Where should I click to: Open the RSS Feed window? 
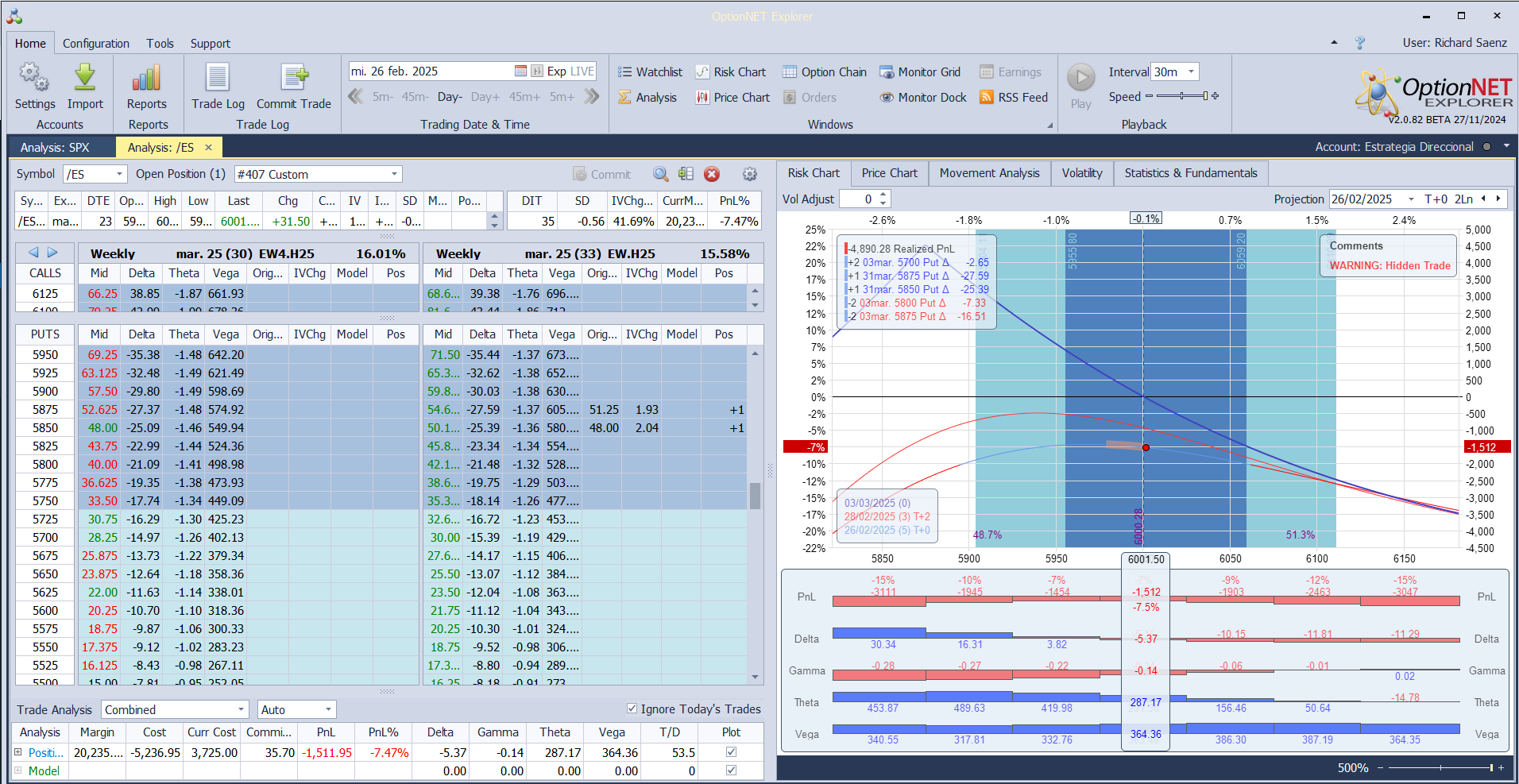tap(1014, 98)
